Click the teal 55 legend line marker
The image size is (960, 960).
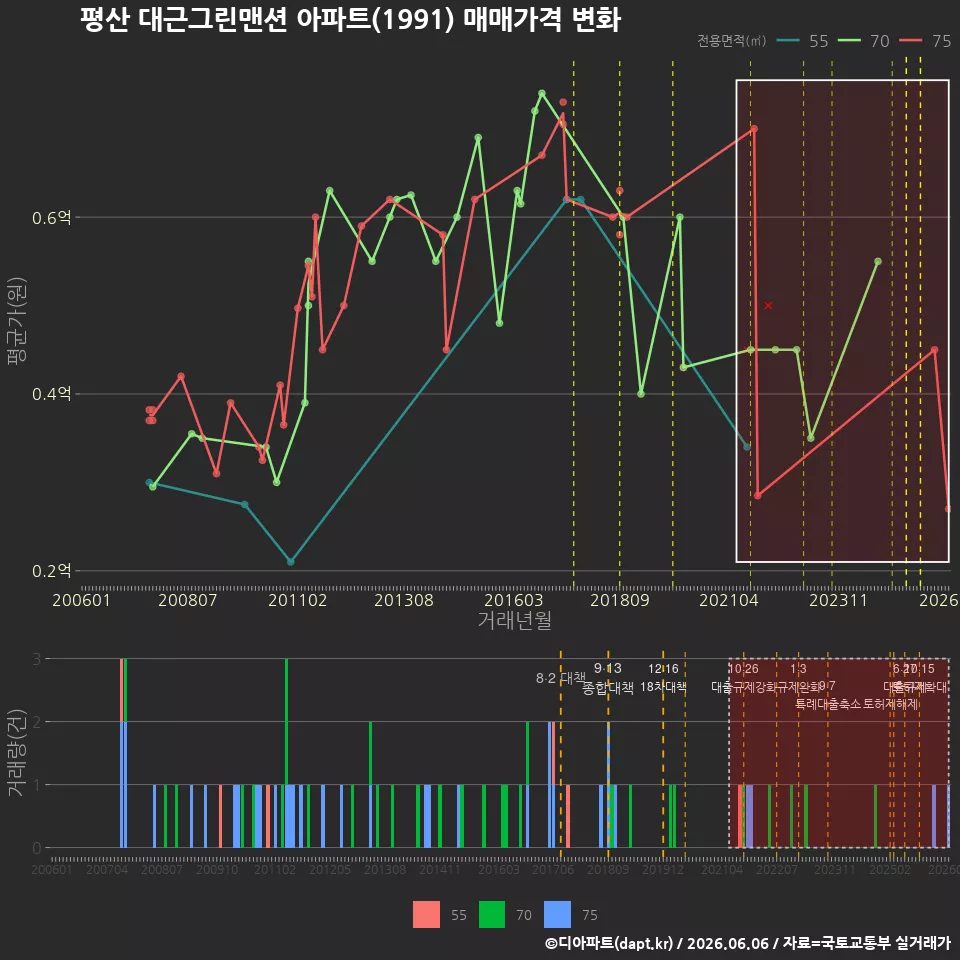click(788, 41)
